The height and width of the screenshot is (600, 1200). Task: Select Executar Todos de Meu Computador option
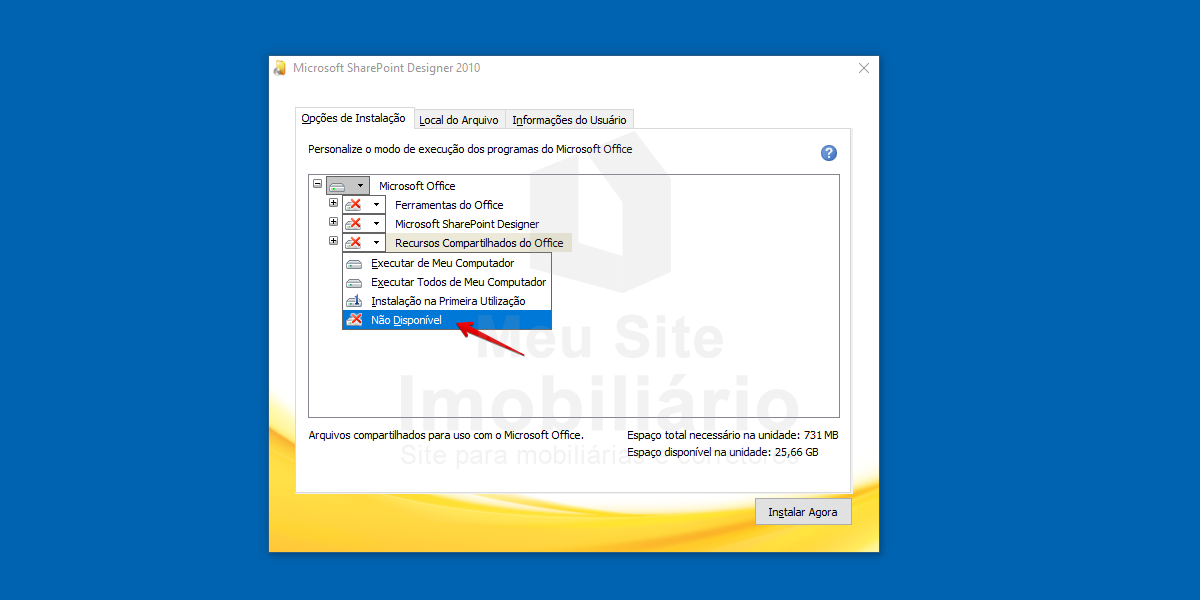point(458,283)
